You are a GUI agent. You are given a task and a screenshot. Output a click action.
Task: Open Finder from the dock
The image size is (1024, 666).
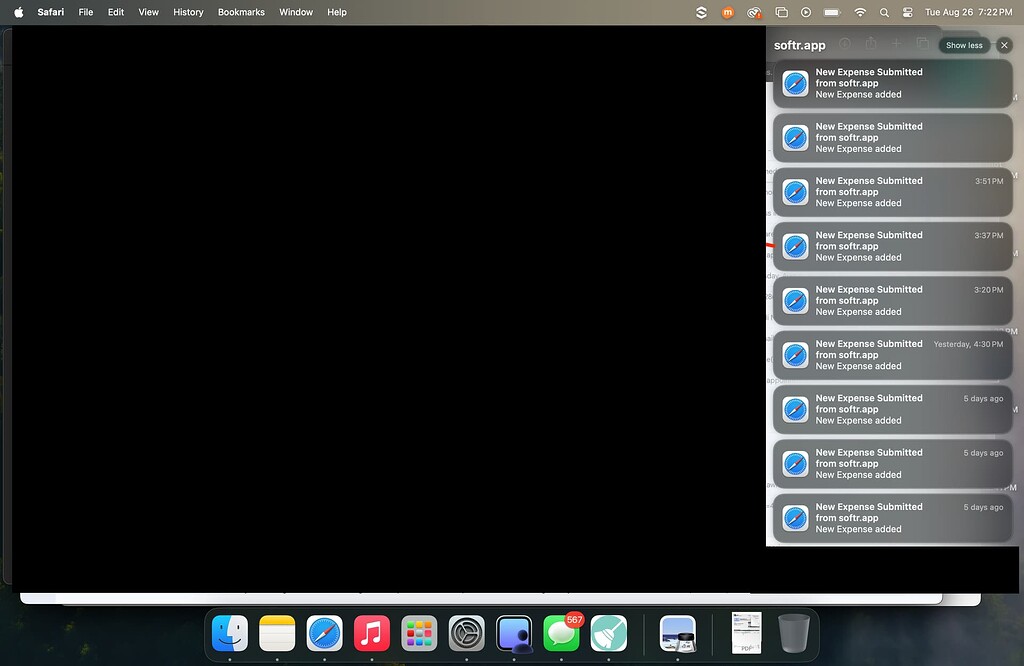coord(230,633)
